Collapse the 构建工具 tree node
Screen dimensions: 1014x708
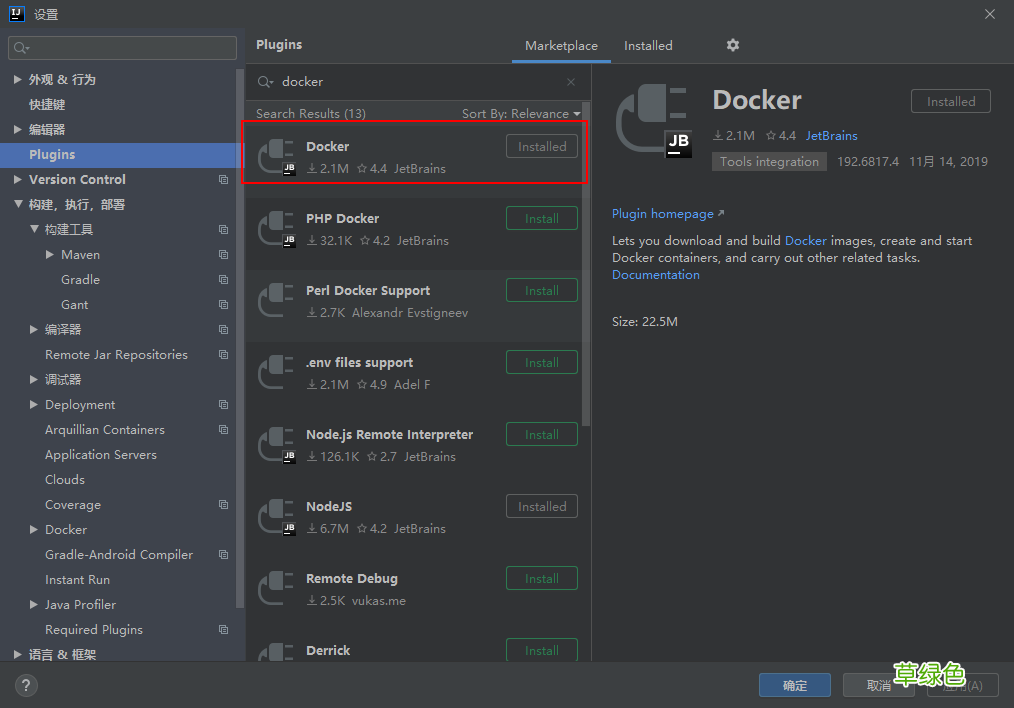point(34,230)
